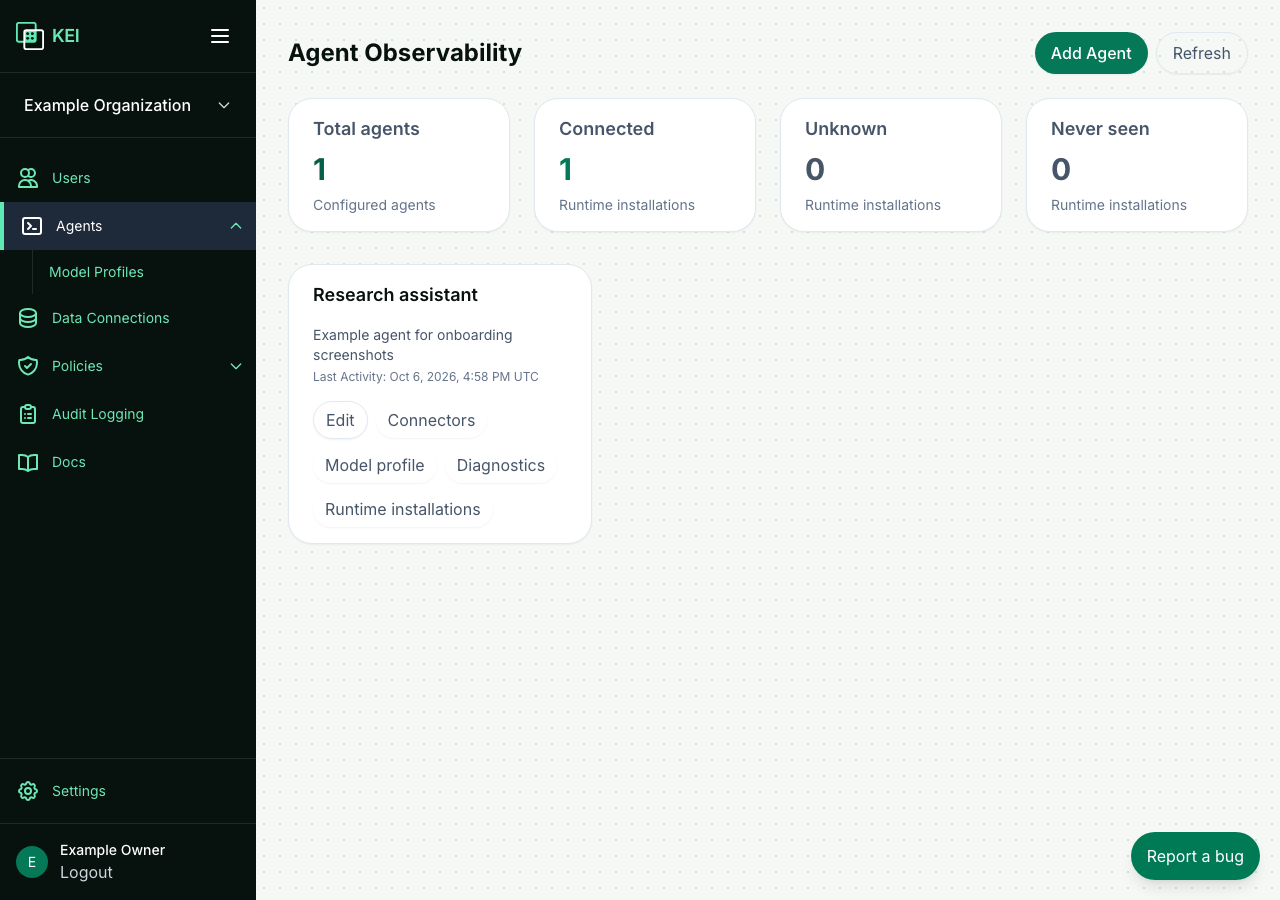Click the Logout link
1280x900 pixels.
coord(86,872)
